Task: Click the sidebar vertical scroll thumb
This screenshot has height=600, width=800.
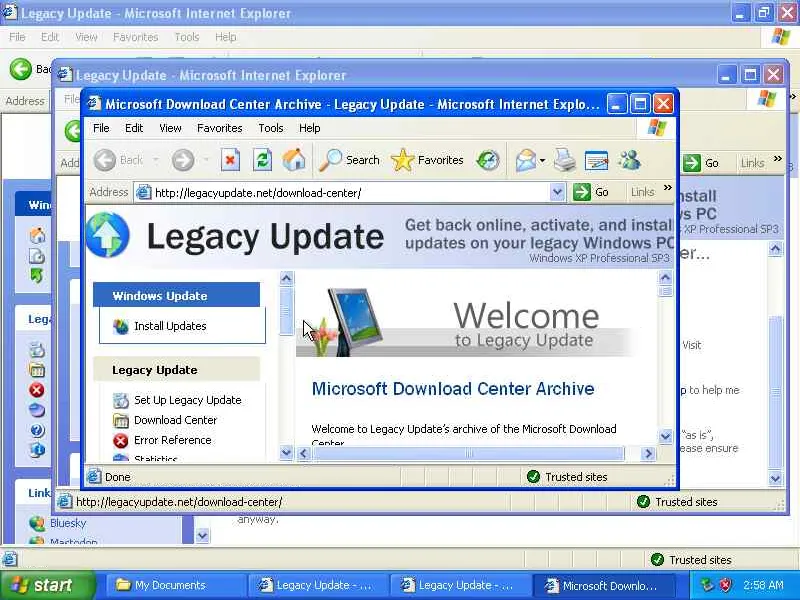Action: tap(286, 311)
